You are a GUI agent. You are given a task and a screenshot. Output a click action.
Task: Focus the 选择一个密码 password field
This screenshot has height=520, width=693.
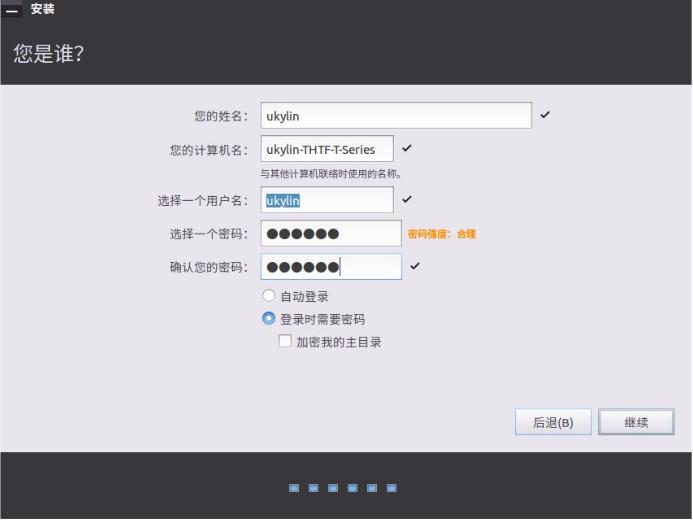[x=330, y=234]
